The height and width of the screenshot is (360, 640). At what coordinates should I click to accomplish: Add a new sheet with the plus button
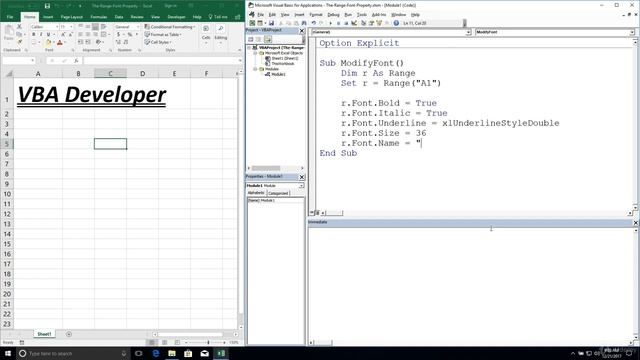69,334
